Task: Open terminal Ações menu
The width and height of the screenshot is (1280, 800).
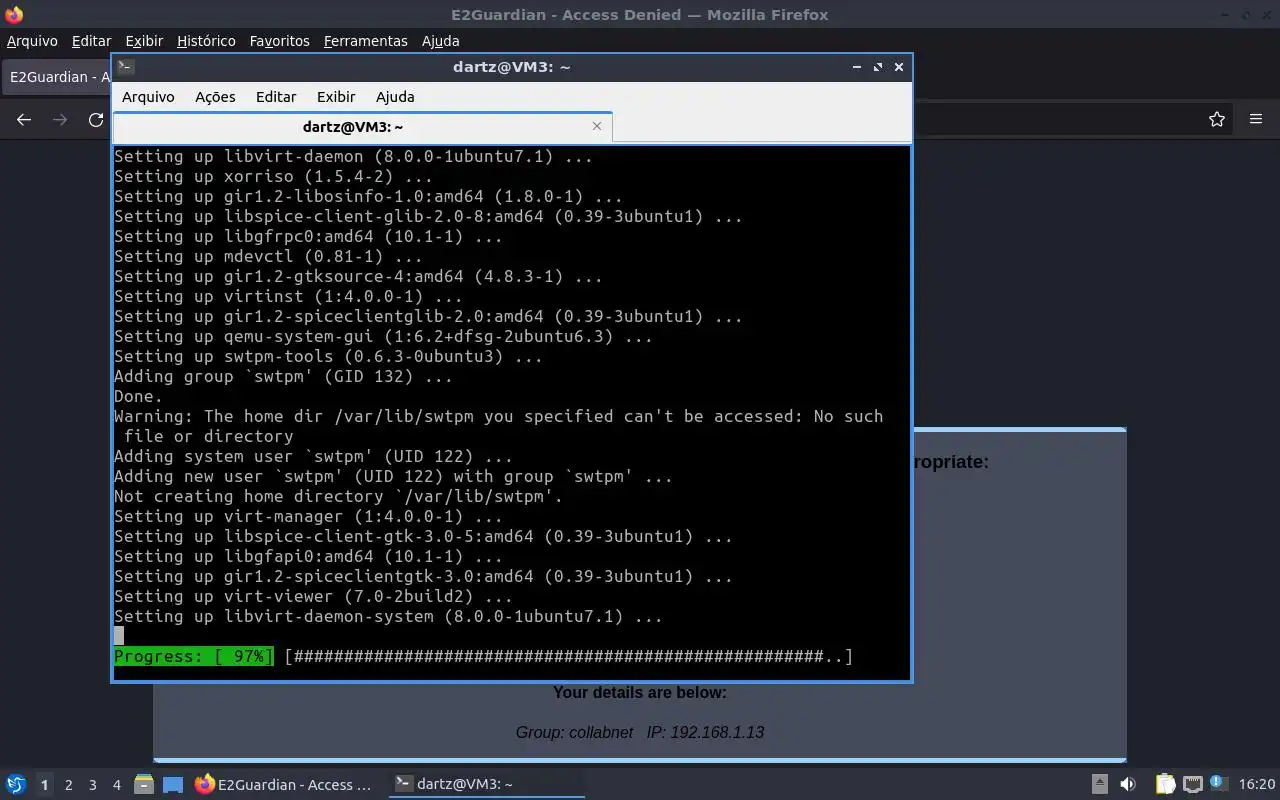Action: (x=215, y=97)
